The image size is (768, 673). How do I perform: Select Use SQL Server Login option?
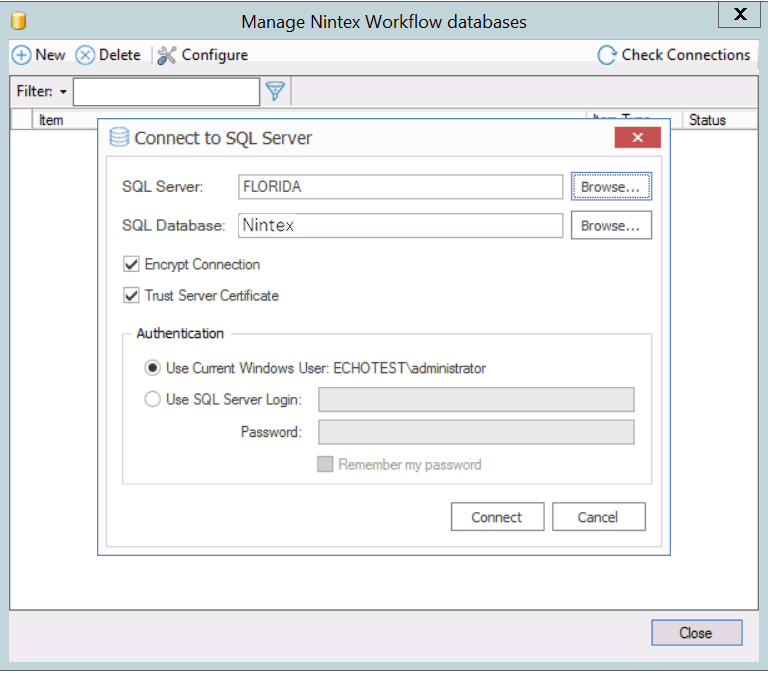pyautogui.click(x=152, y=399)
